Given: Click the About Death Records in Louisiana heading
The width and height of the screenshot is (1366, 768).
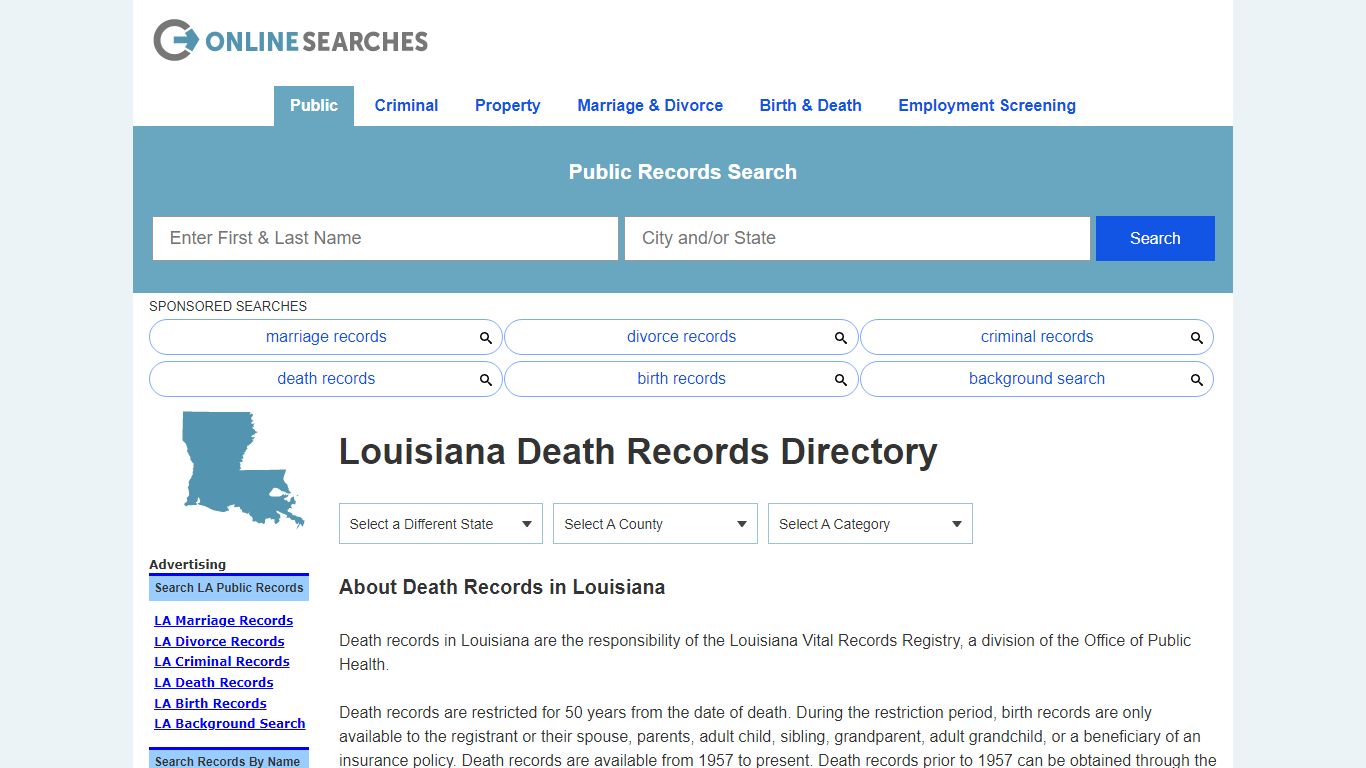Looking at the screenshot, I should click(x=502, y=587).
